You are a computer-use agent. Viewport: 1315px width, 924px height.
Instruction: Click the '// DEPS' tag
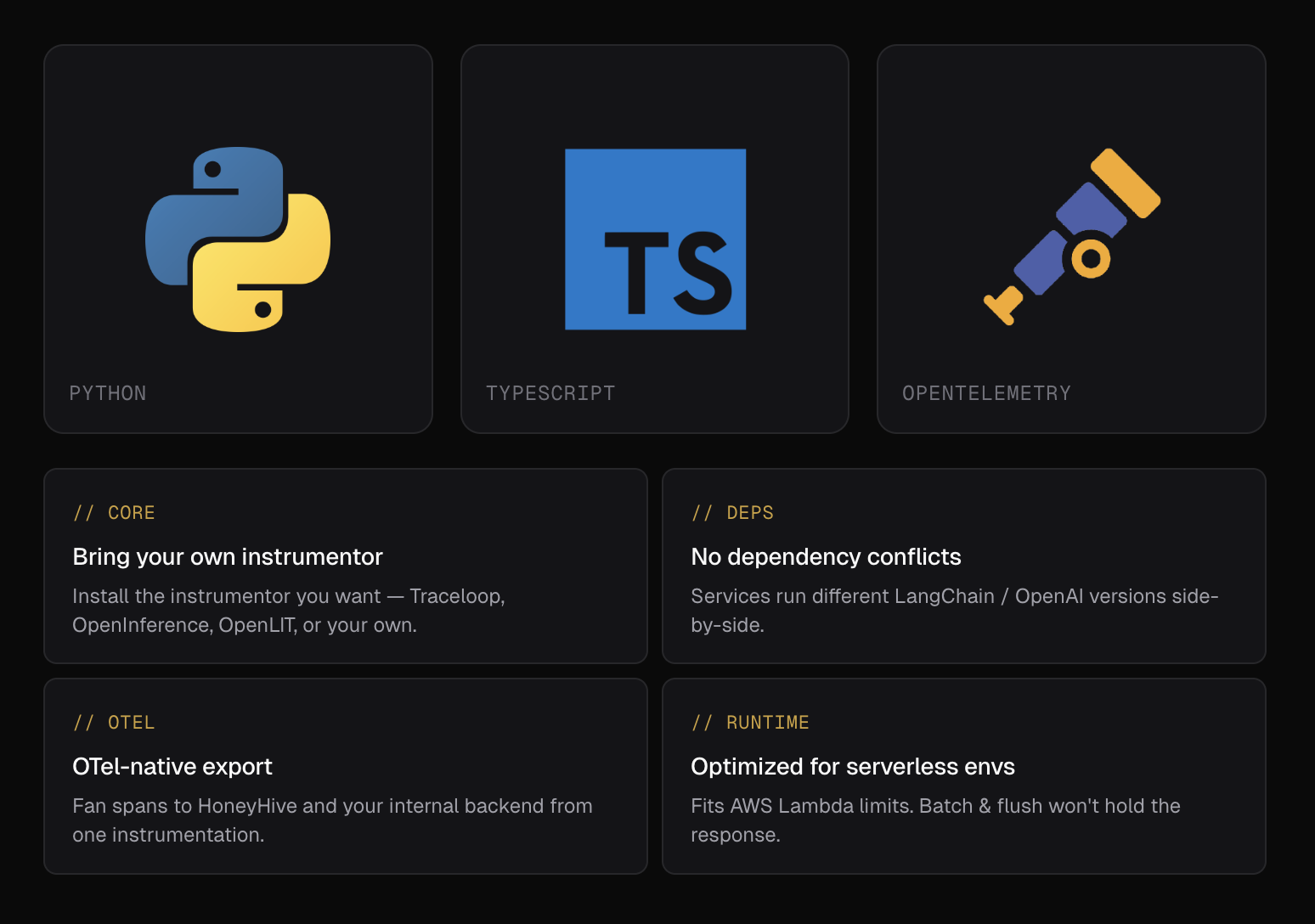coord(732,513)
